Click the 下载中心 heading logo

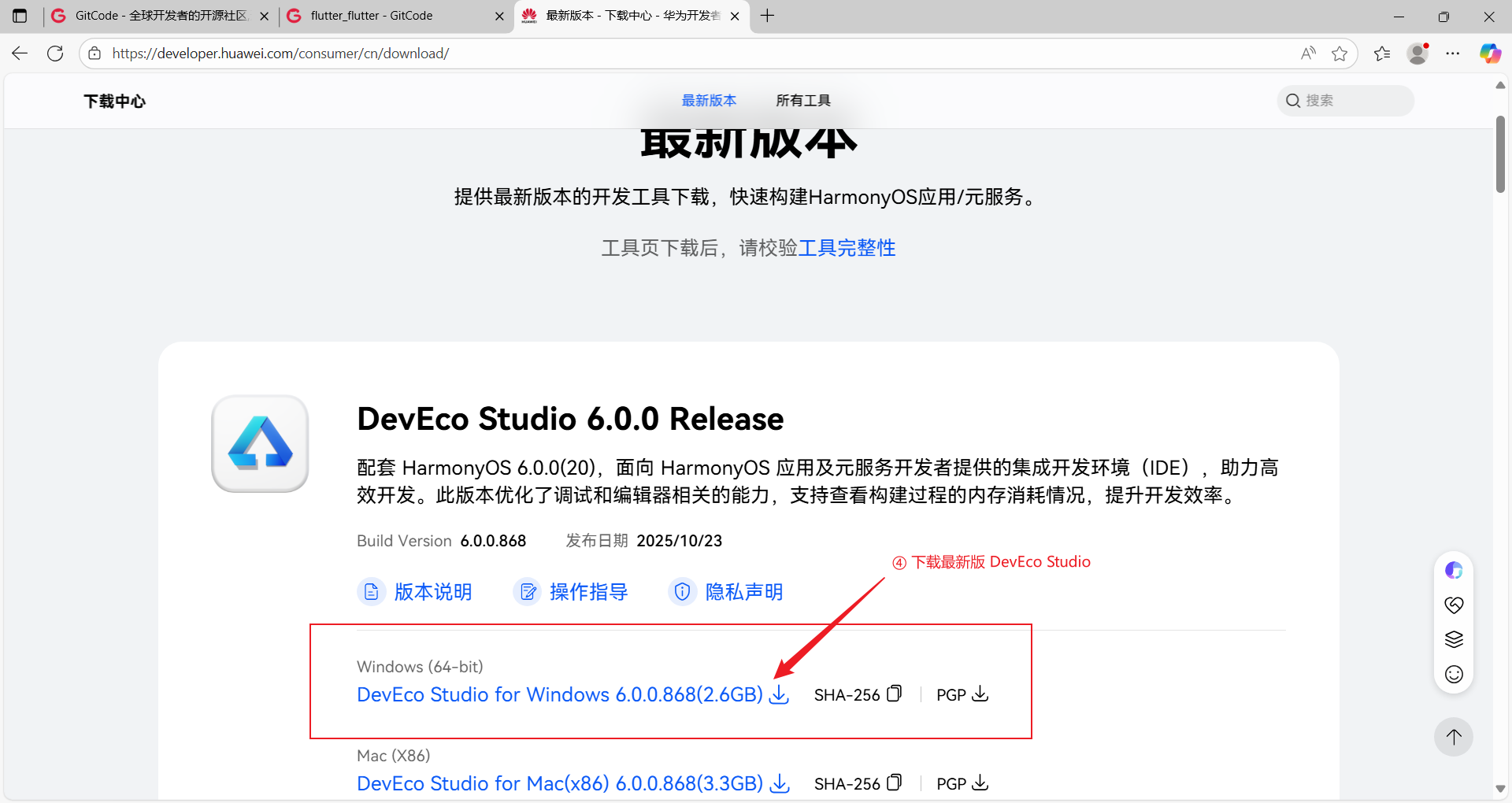click(115, 102)
